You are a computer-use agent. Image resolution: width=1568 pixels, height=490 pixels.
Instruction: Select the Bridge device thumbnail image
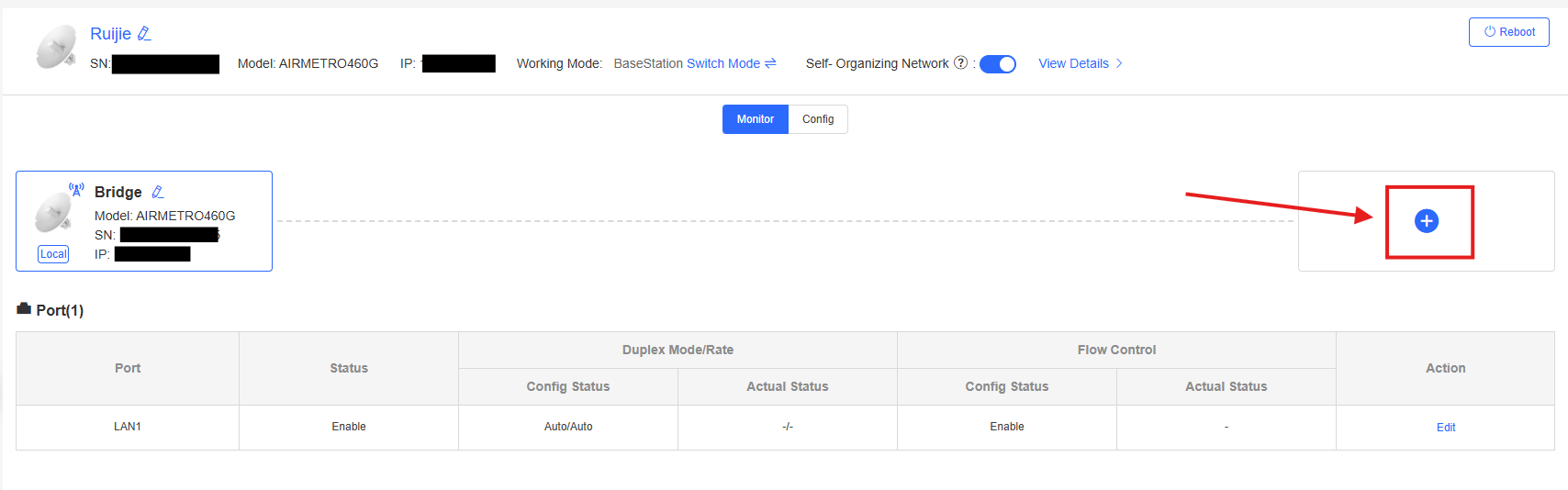click(x=53, y=215)
